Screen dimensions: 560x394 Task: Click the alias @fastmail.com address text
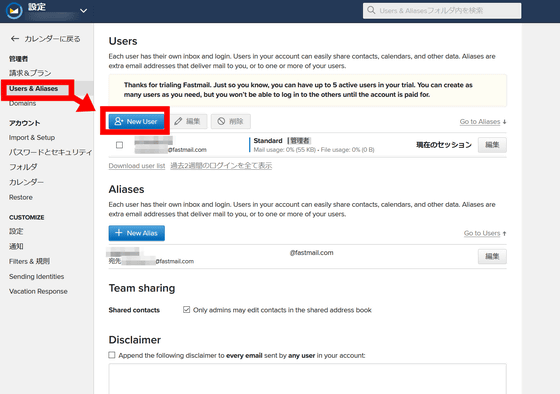(x=311, y=253)
